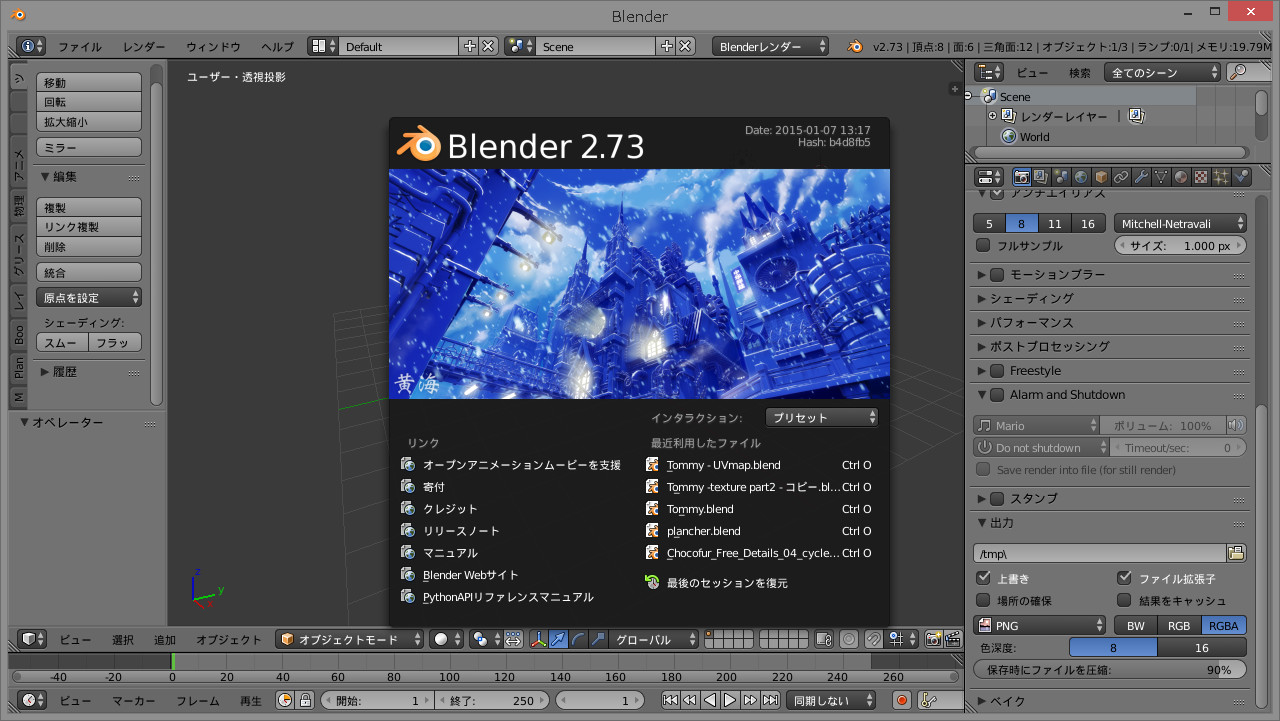Image resolution: width=1280 pixels, height=721 pixels.
Task: Click the proportional editing circle icon
Action: (849, 639)
